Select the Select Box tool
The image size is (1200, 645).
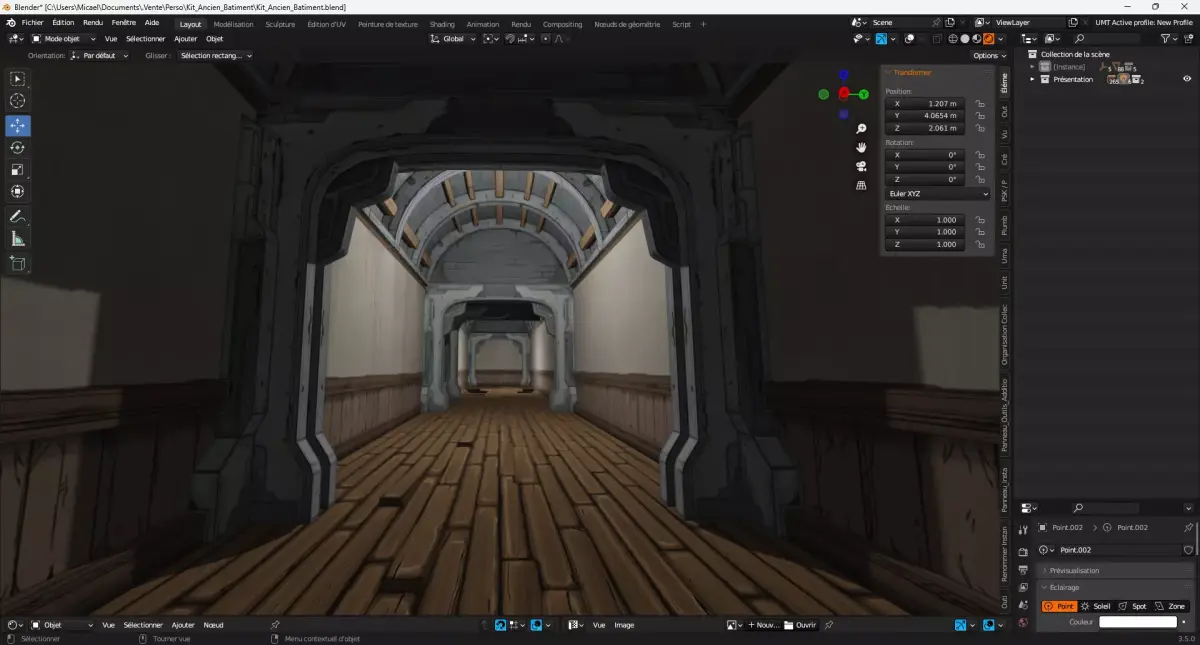(18, 79)
